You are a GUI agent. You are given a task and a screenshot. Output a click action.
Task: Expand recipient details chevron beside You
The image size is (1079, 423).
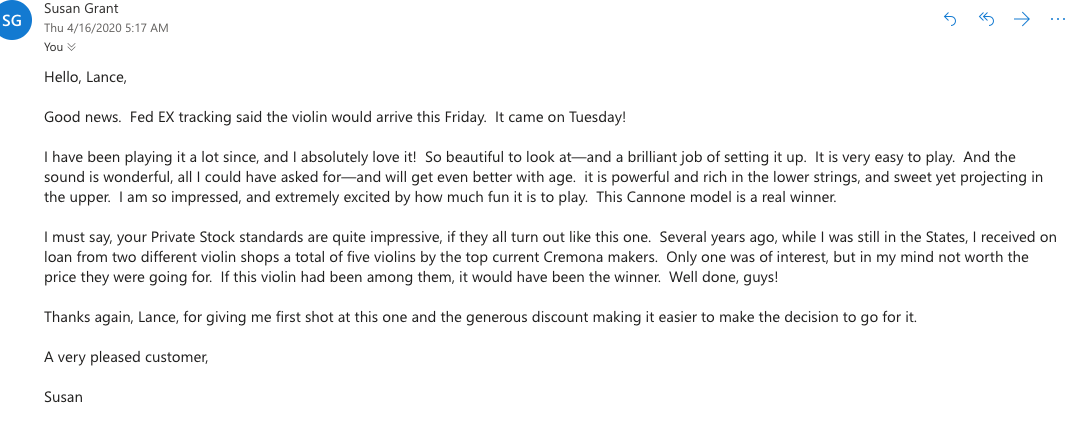pyautogui.click(x=71, y=47)
